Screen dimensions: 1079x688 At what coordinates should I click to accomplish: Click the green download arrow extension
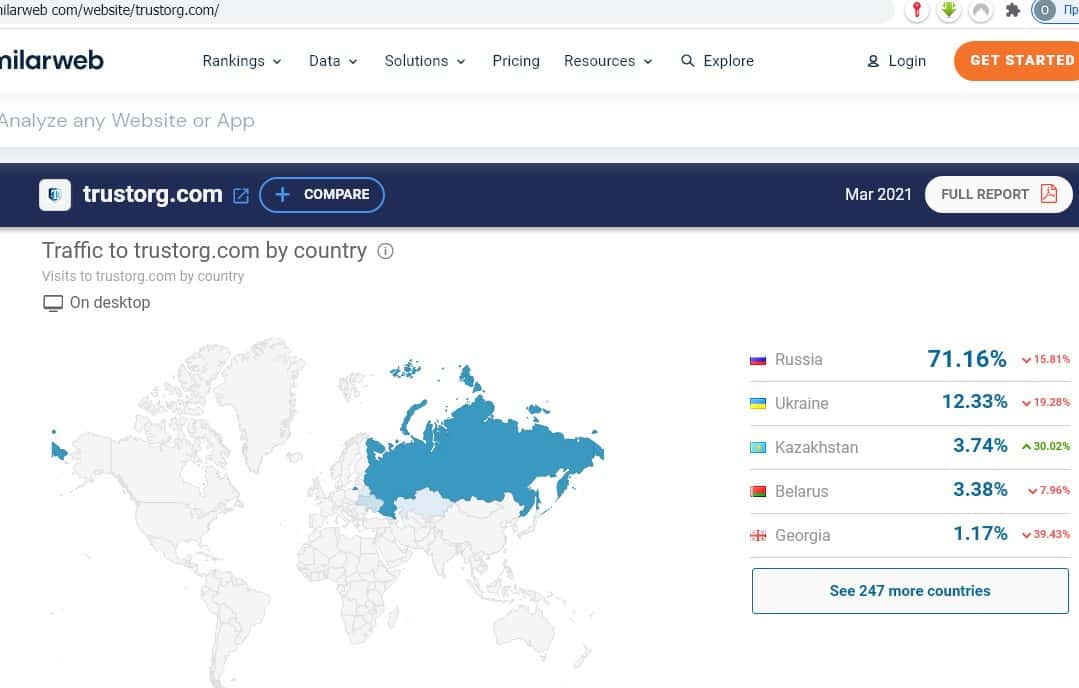tap(949, 11)
